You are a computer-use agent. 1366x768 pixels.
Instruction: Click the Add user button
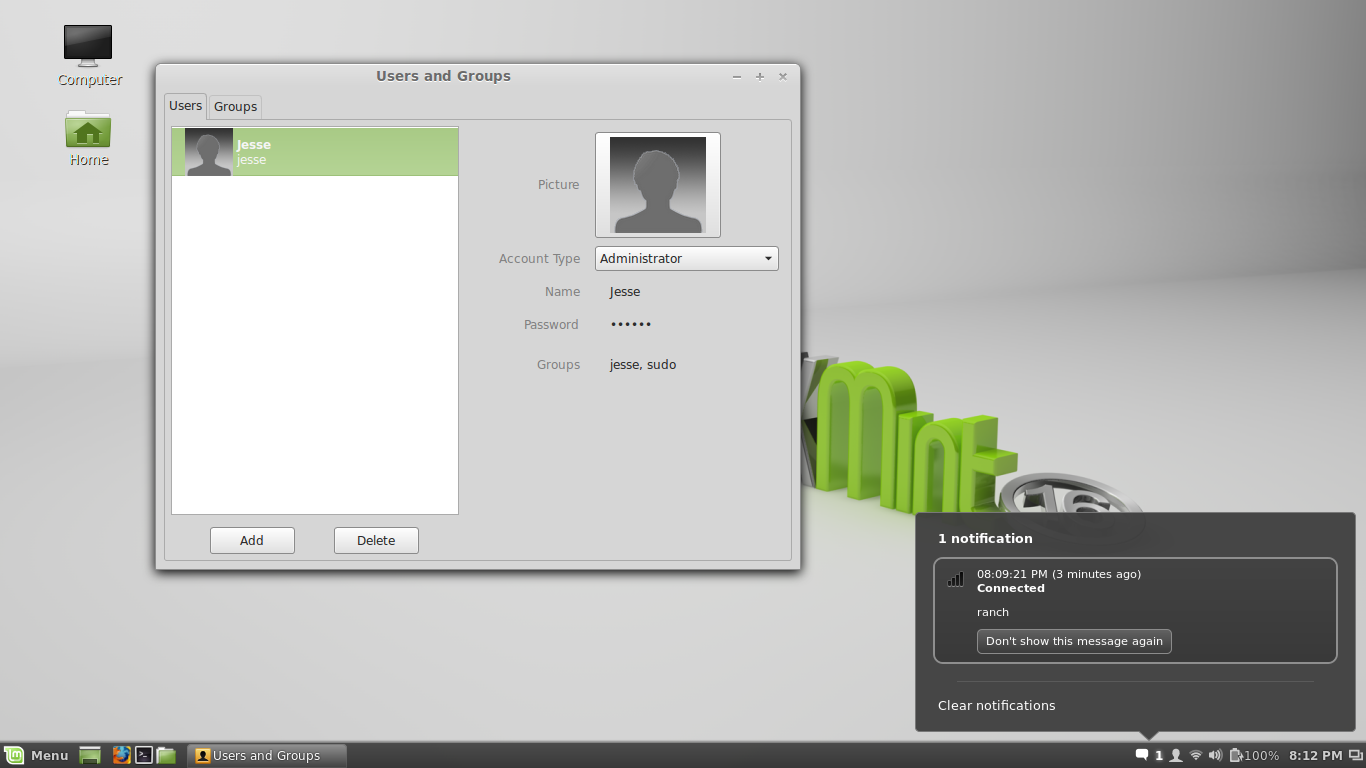pos(252,540)
